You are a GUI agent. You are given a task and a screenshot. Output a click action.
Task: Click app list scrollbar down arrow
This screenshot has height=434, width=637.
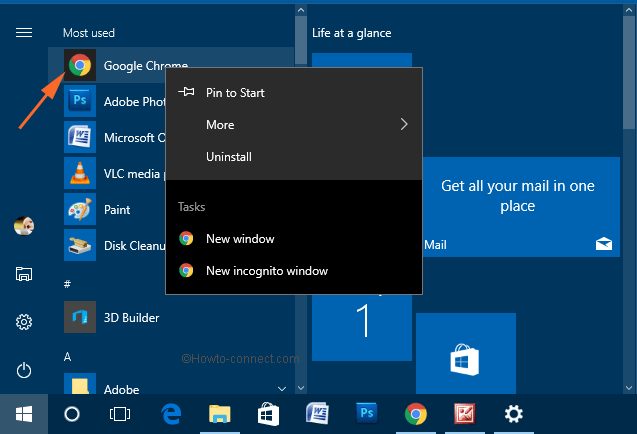point(301,388)
